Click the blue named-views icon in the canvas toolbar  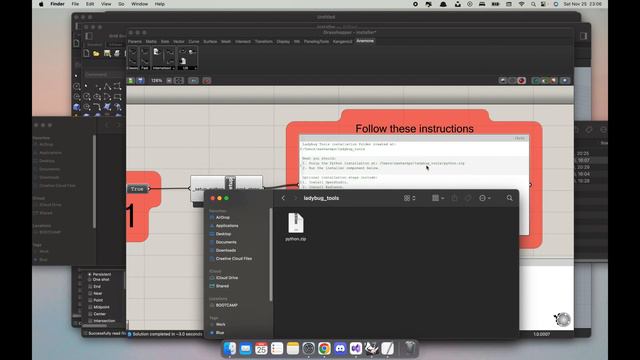(x=193, y=81)
